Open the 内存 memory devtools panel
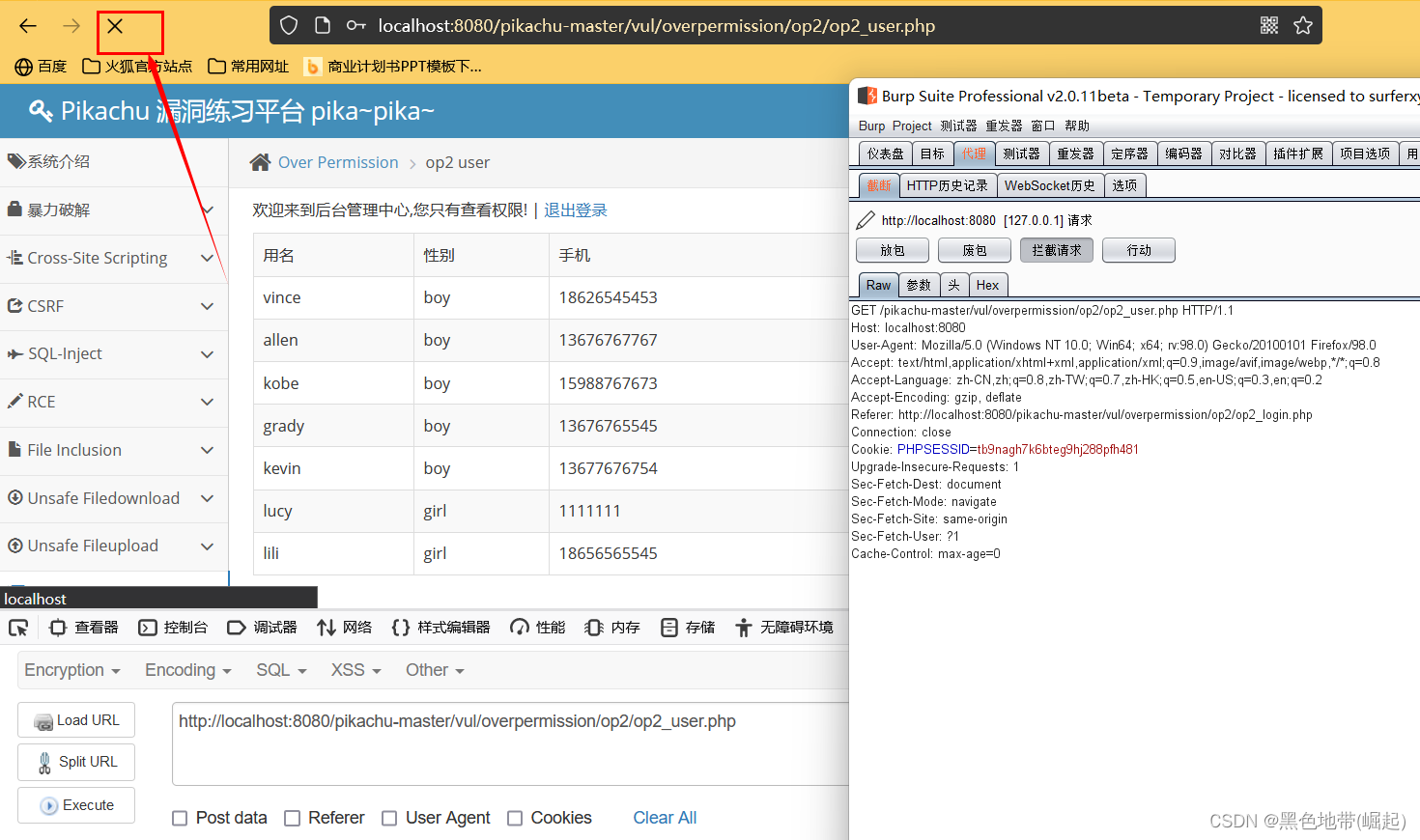This screenshot has height=840, width=1420. tap(612, 628)
